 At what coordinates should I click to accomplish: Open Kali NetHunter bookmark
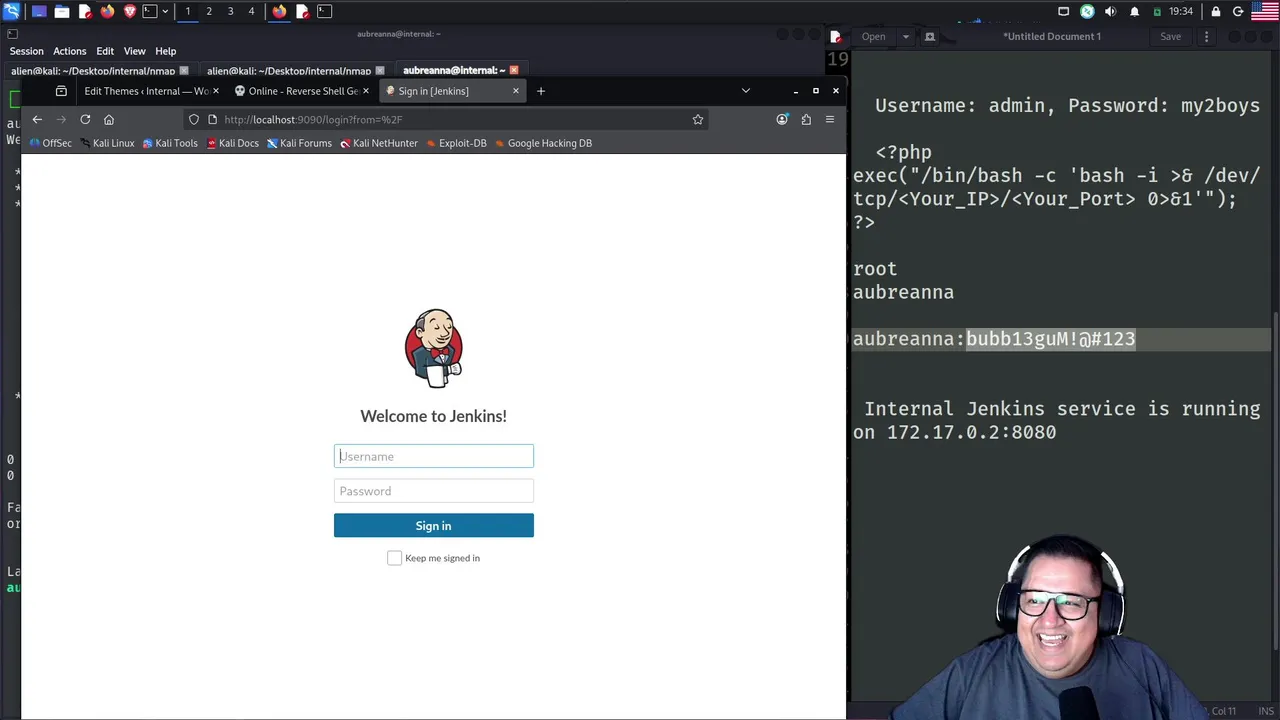click(x=379, y=143)
